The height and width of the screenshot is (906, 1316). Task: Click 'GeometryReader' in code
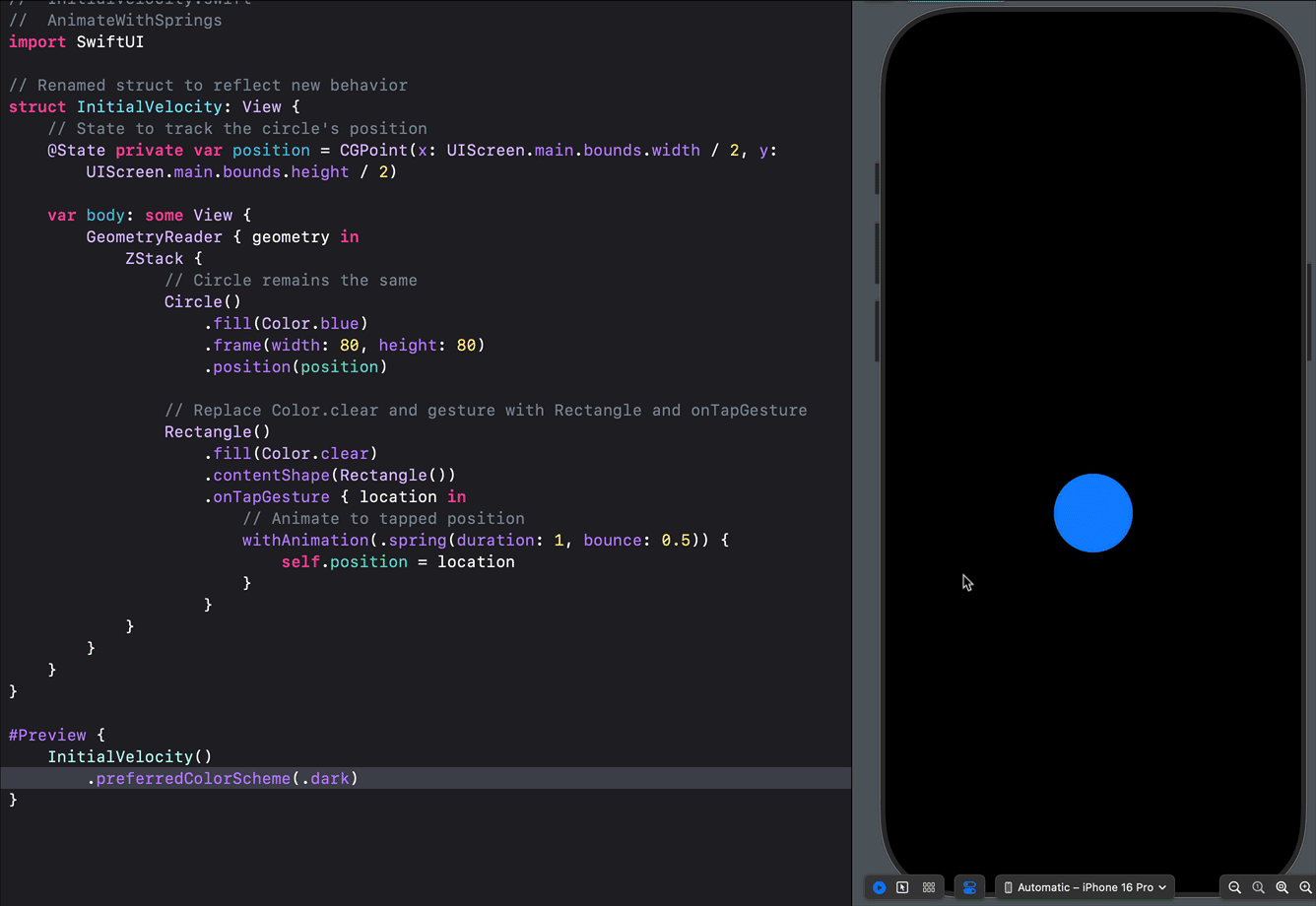(155, 236)
